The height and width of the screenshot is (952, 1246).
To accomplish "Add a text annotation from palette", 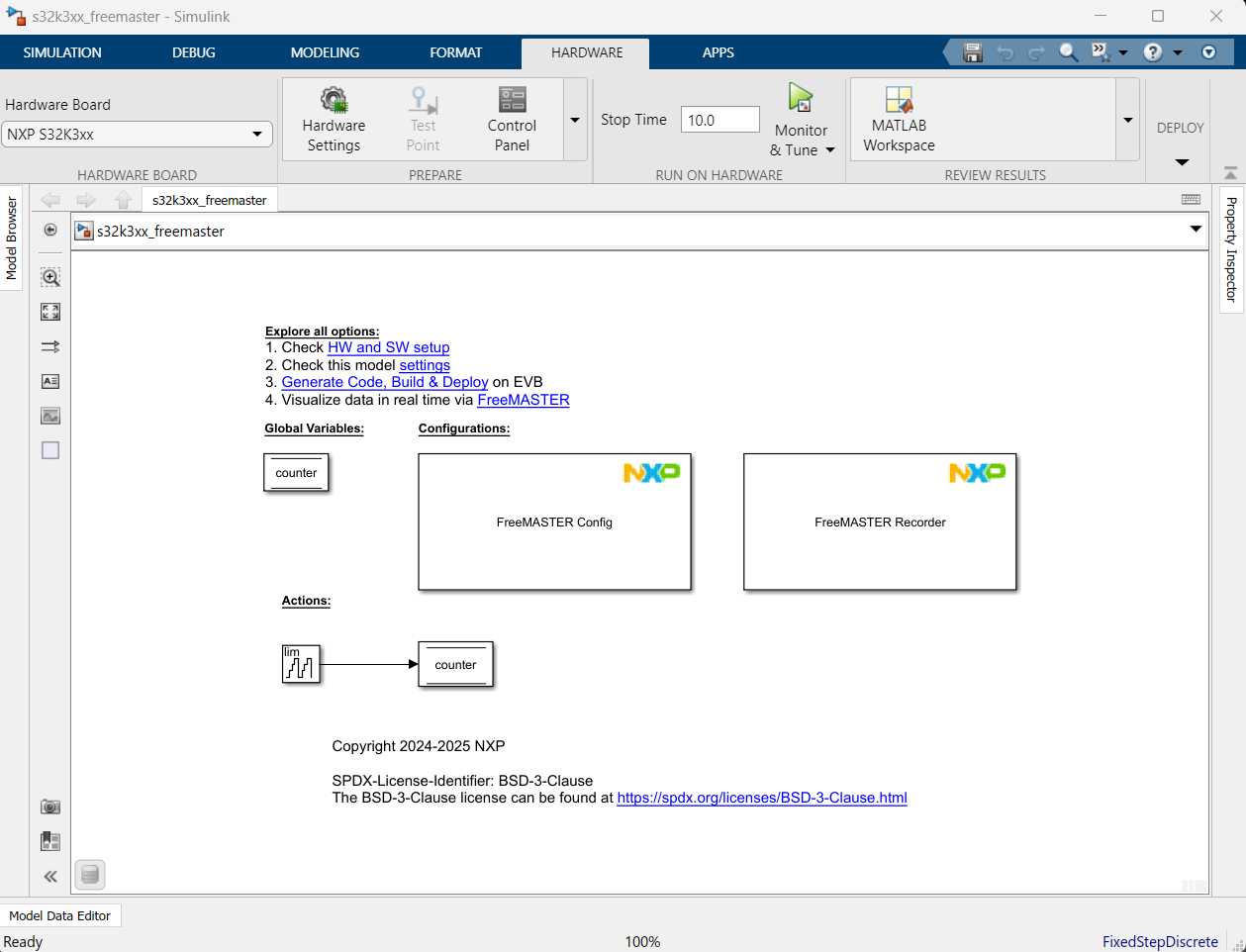I will (x=50, y=381).
